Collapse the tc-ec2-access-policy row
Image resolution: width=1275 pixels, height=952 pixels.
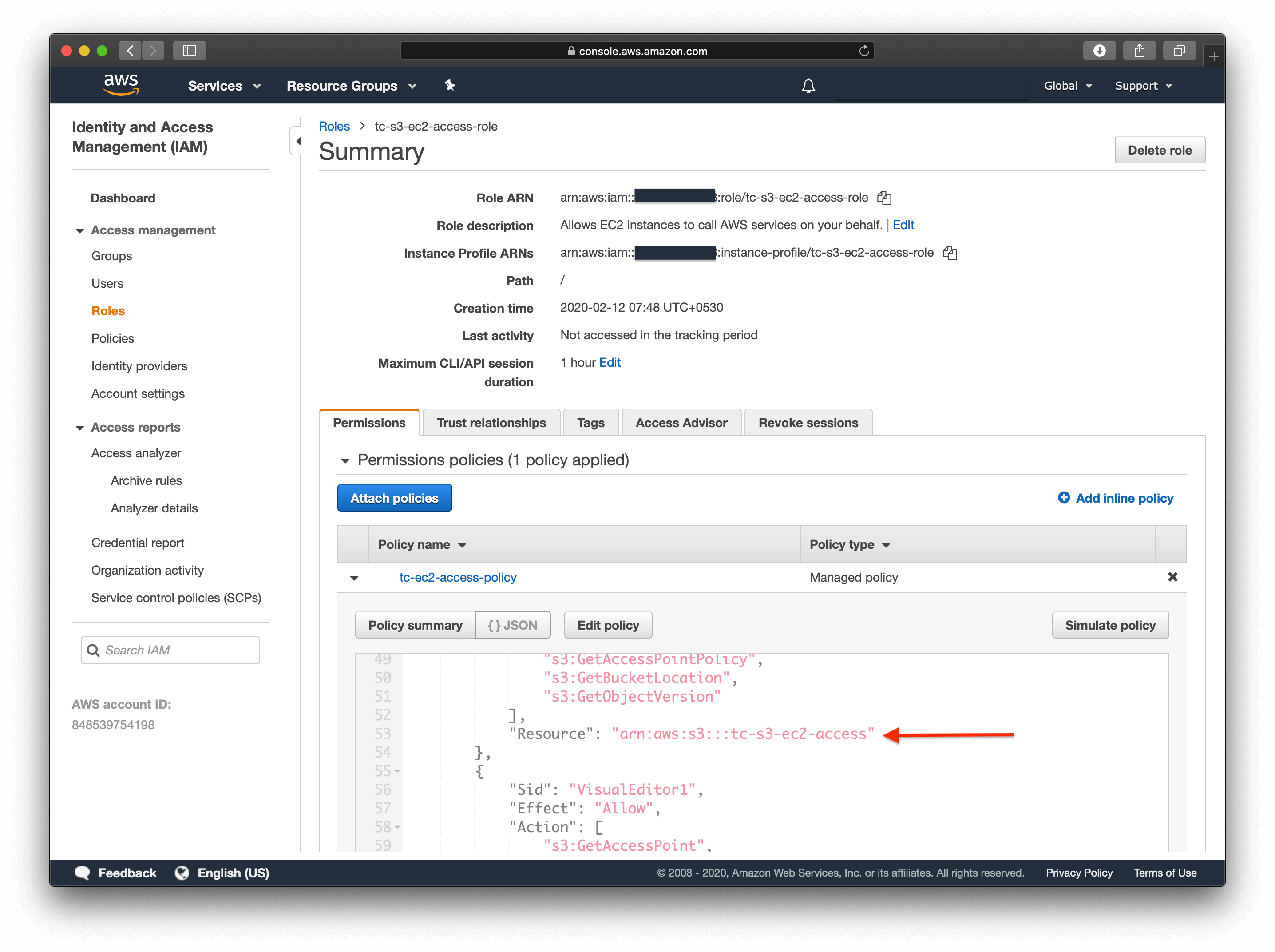tap(354, 577)
